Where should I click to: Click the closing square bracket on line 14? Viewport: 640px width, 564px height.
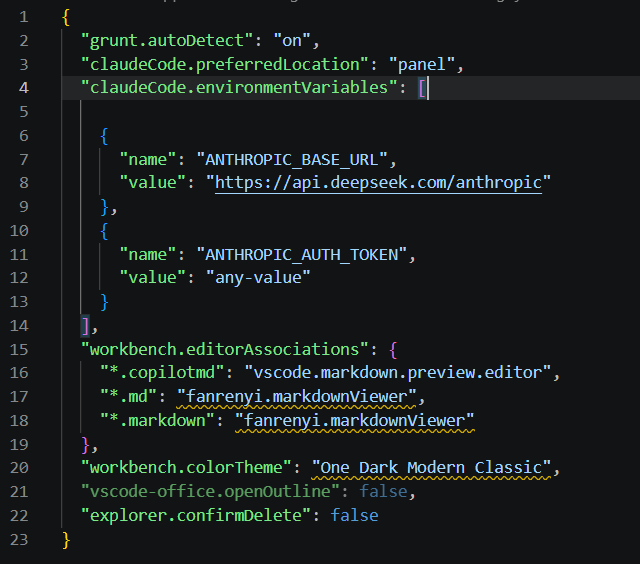[x=85, y=326]
